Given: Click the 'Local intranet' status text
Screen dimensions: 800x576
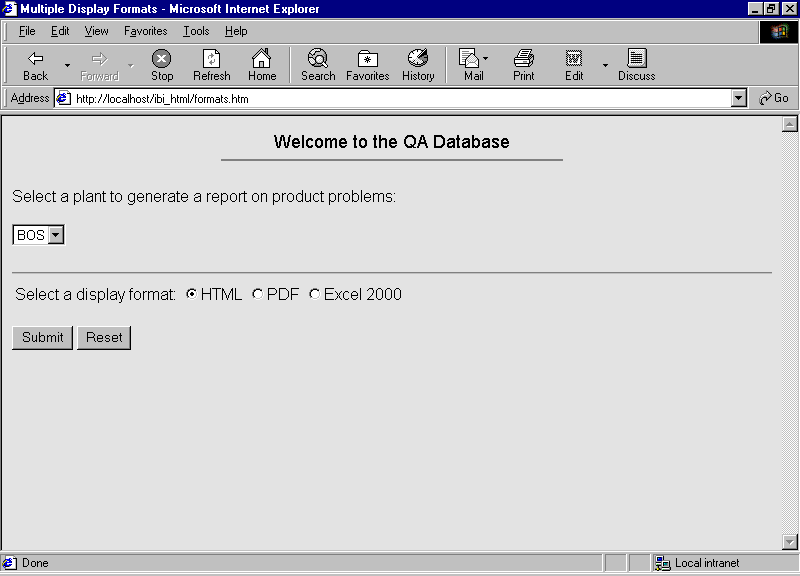Looking at the screenshot, I should tap(707, 563).
